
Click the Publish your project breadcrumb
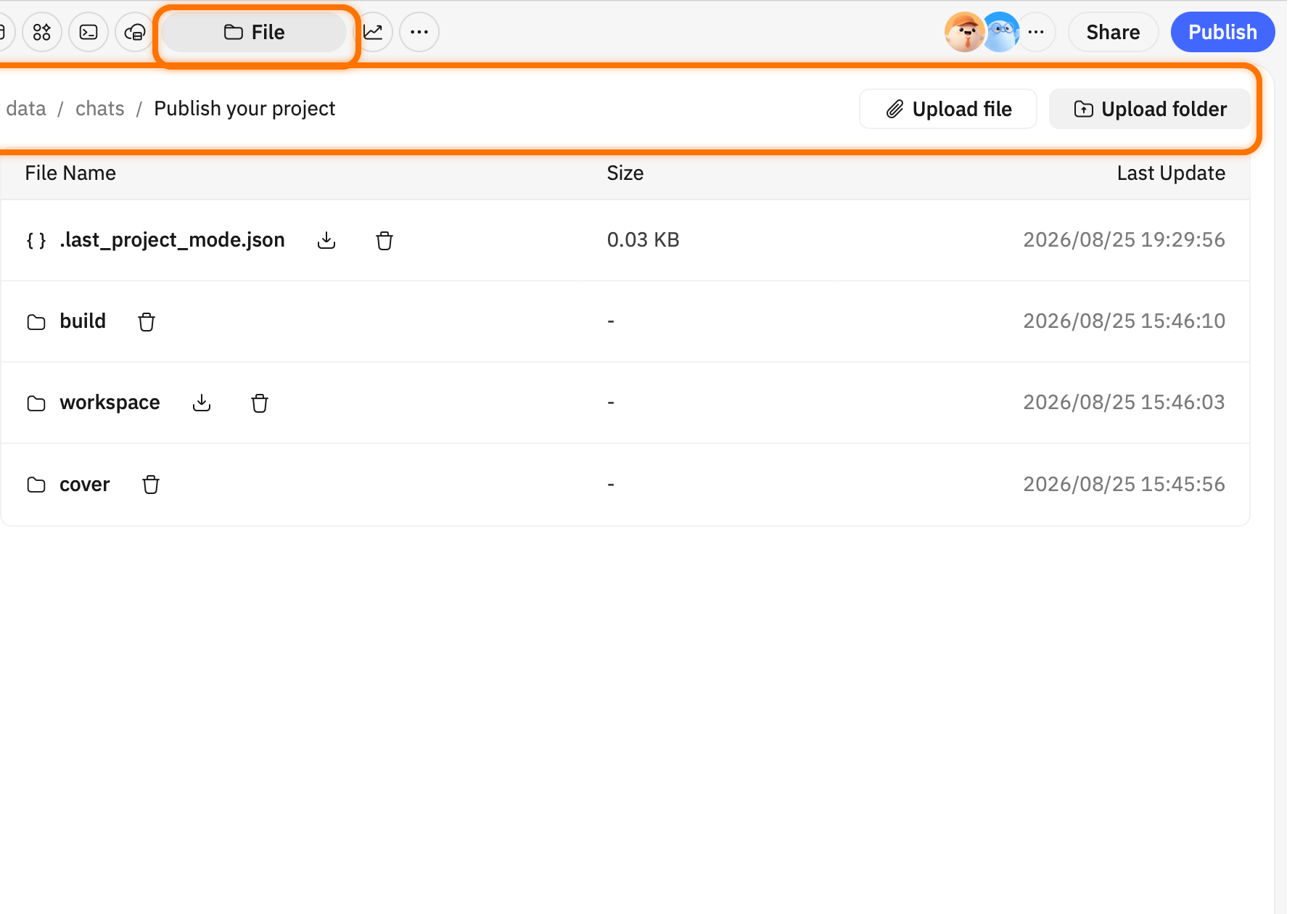point(244,109)
